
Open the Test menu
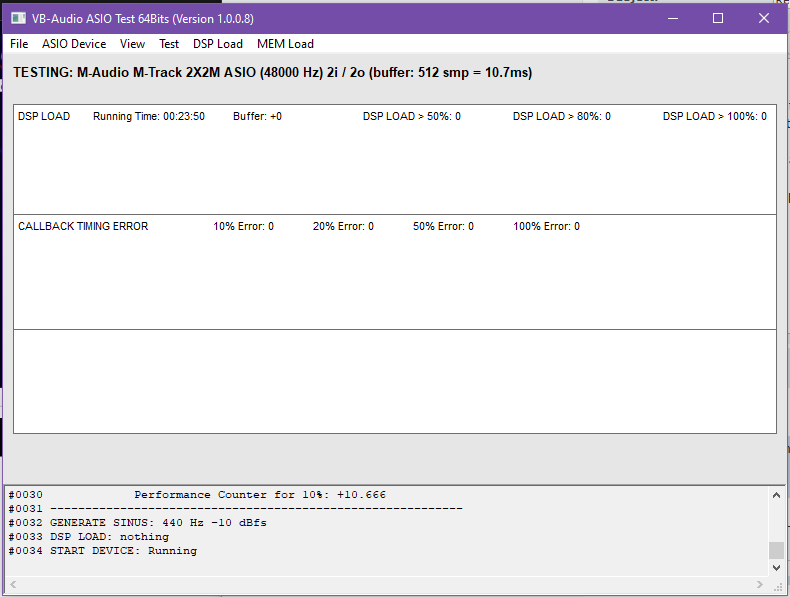(x=169, y=44)
